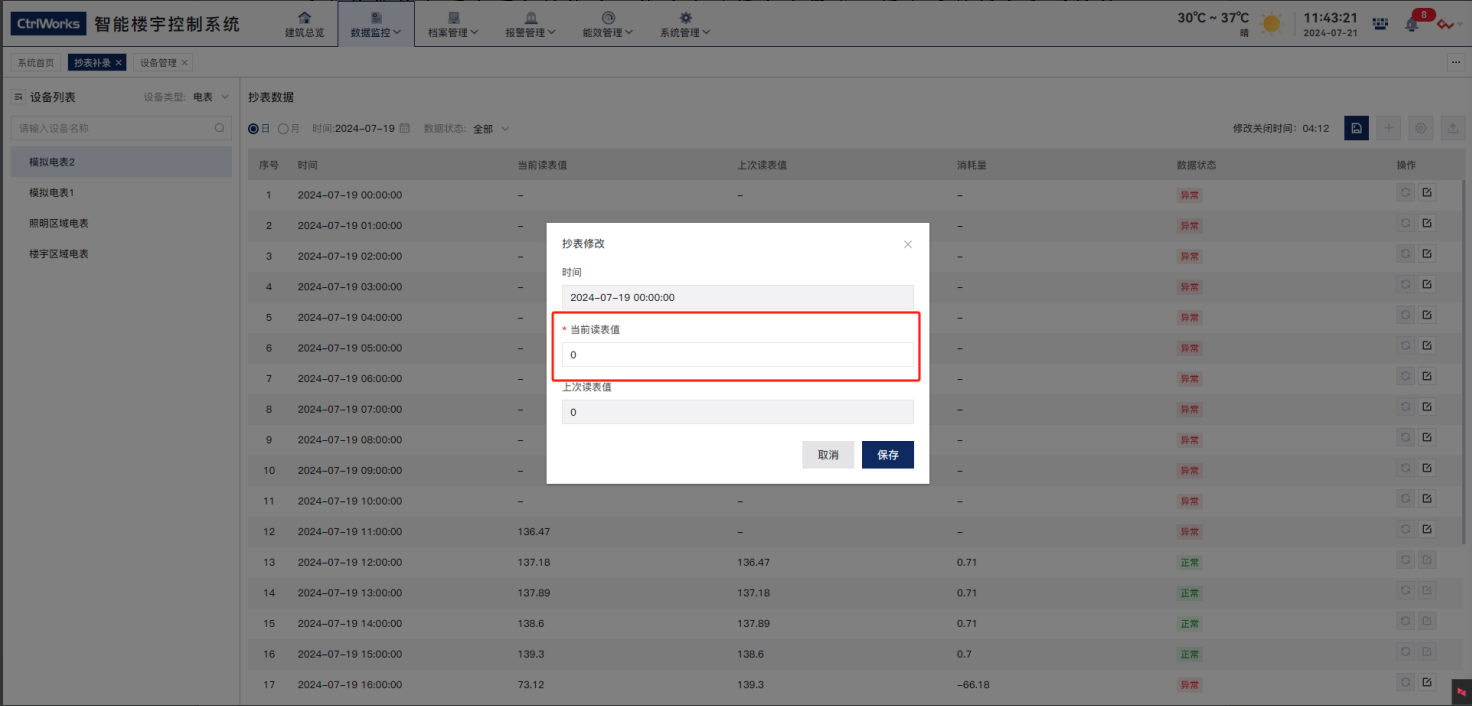Close the 抄表修改 dialog with X

tap(908, 244)
